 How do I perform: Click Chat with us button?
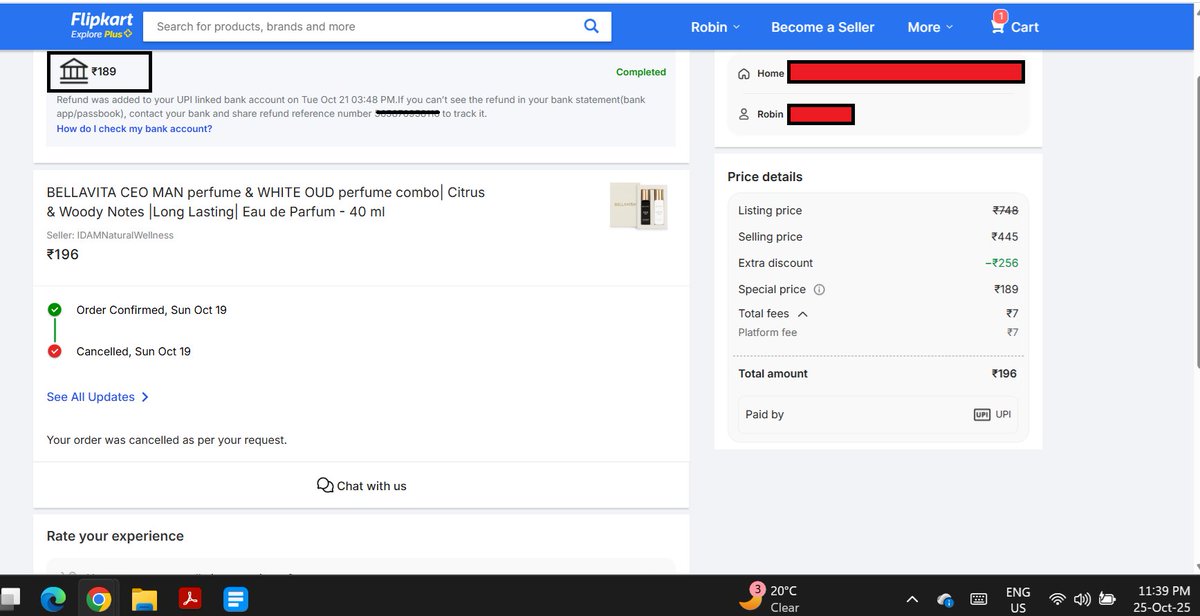coord(361,485)
